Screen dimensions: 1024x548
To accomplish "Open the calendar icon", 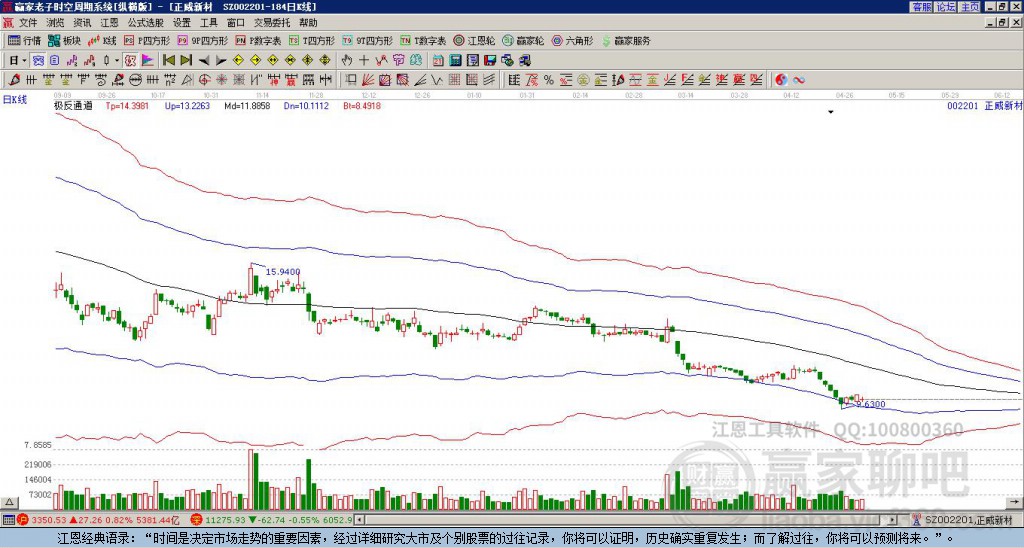I will coord(438,60).
